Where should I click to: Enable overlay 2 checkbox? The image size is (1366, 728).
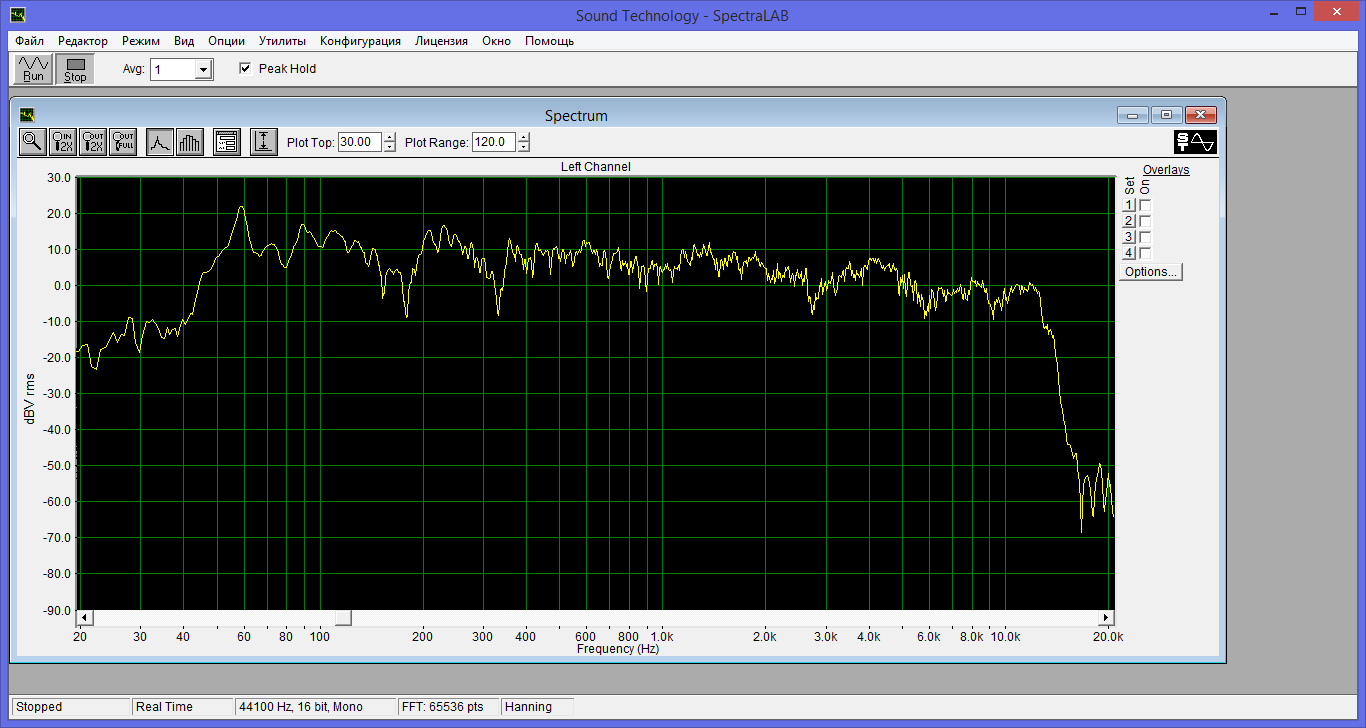click(1145, 221)
